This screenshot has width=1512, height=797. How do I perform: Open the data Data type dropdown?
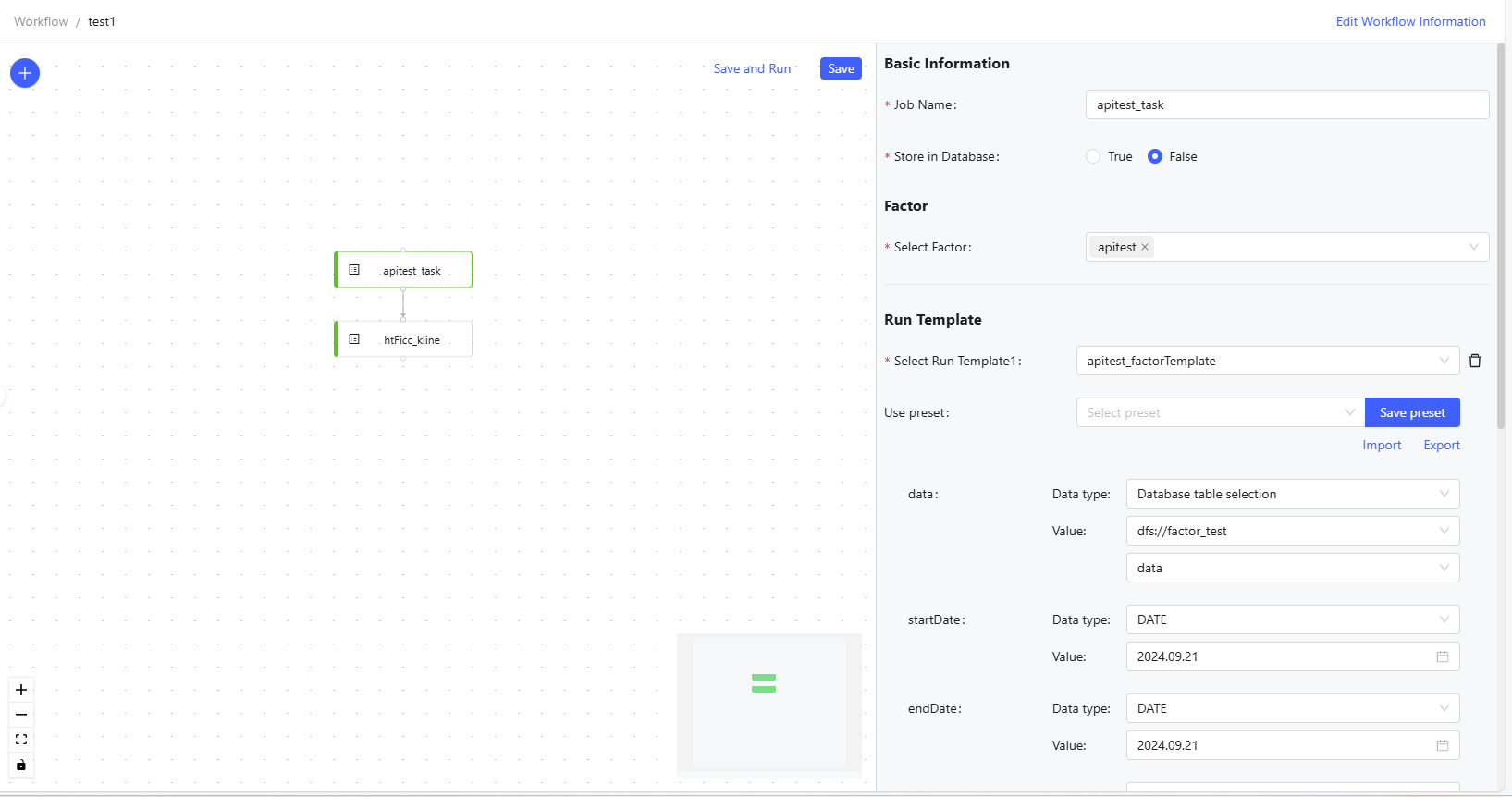point(1292,494)
